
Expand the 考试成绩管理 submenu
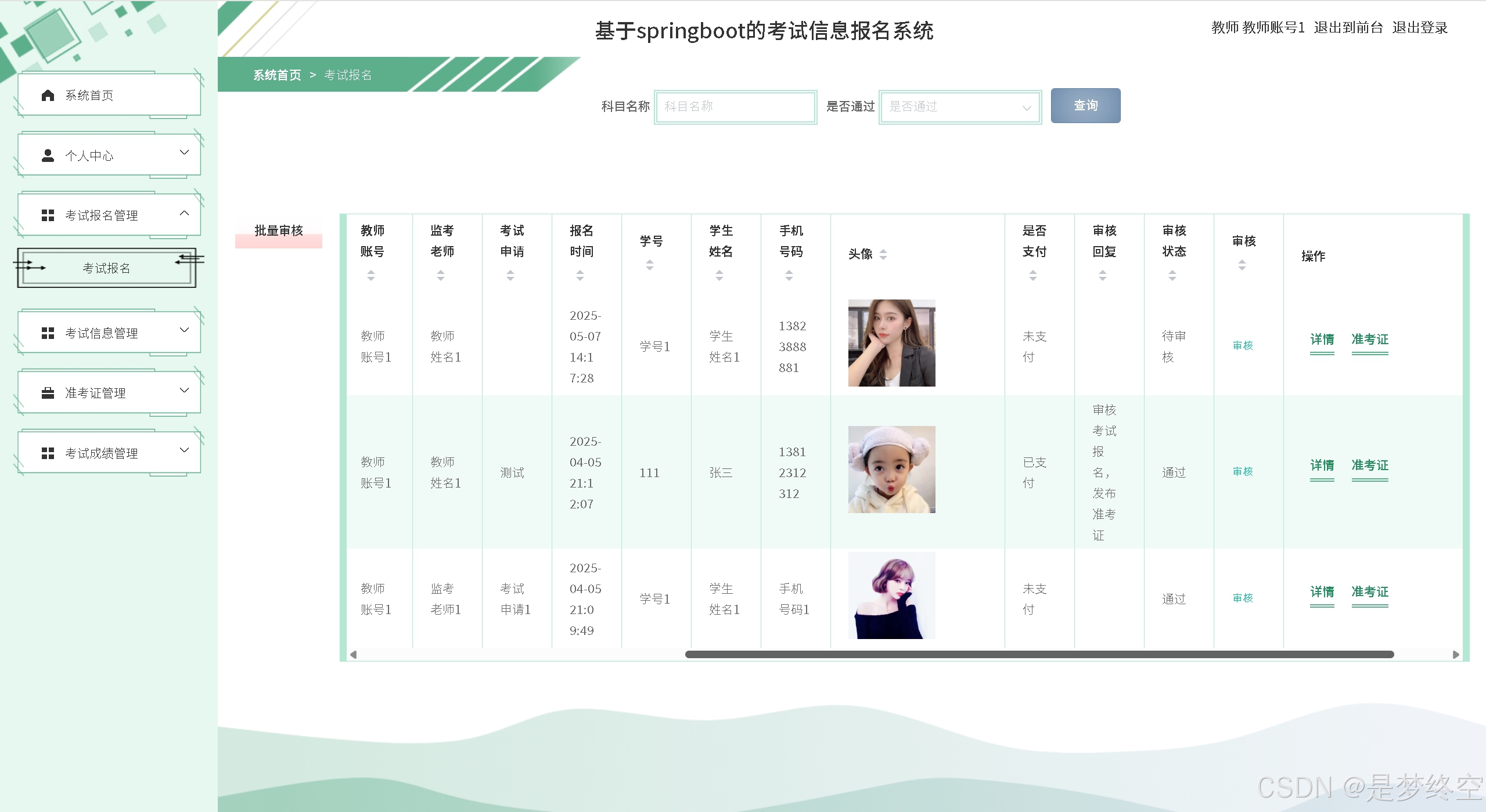click(x=184, y=450)
